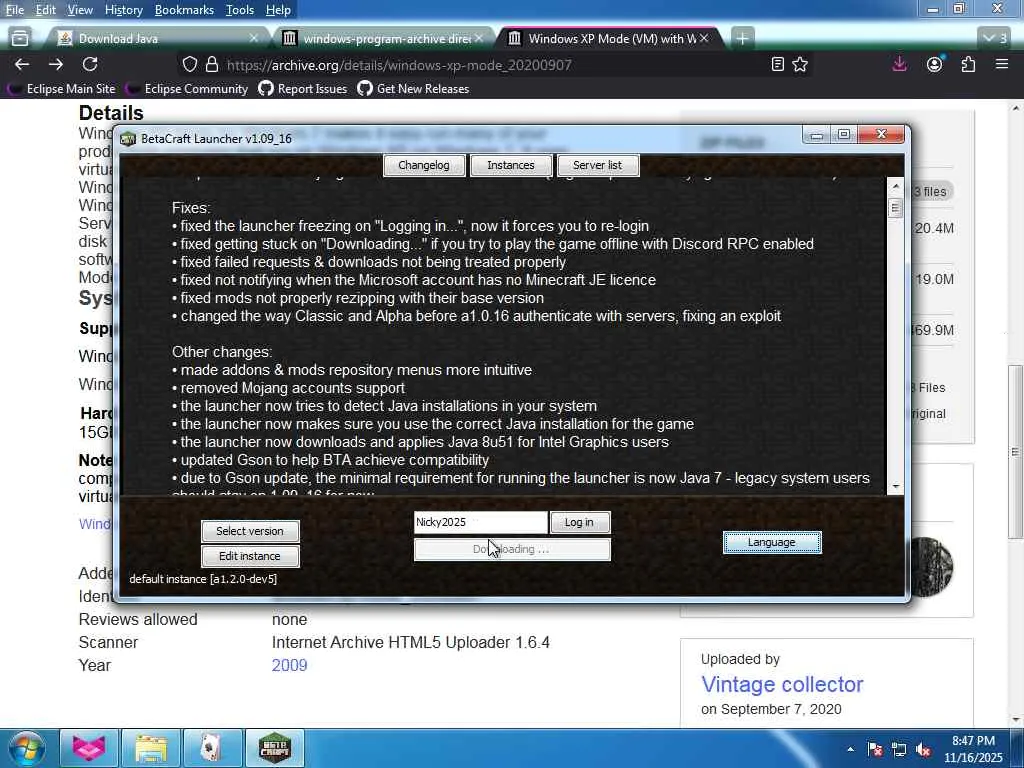Screen dimensions: 1024x768
Task: Add a new browser tab
Action: (742, 39)
